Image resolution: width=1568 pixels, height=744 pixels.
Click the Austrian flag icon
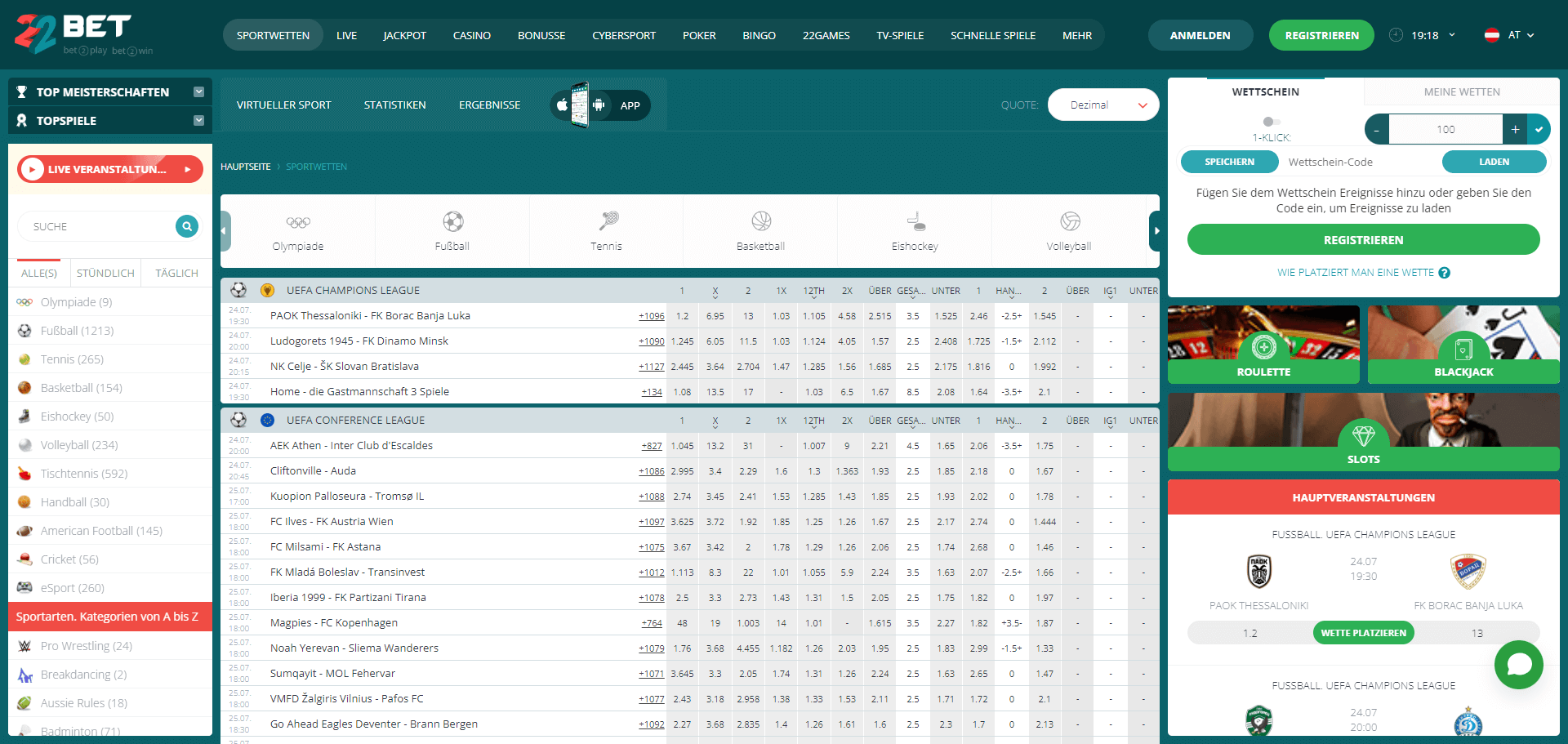click(x=1492, y=35)
